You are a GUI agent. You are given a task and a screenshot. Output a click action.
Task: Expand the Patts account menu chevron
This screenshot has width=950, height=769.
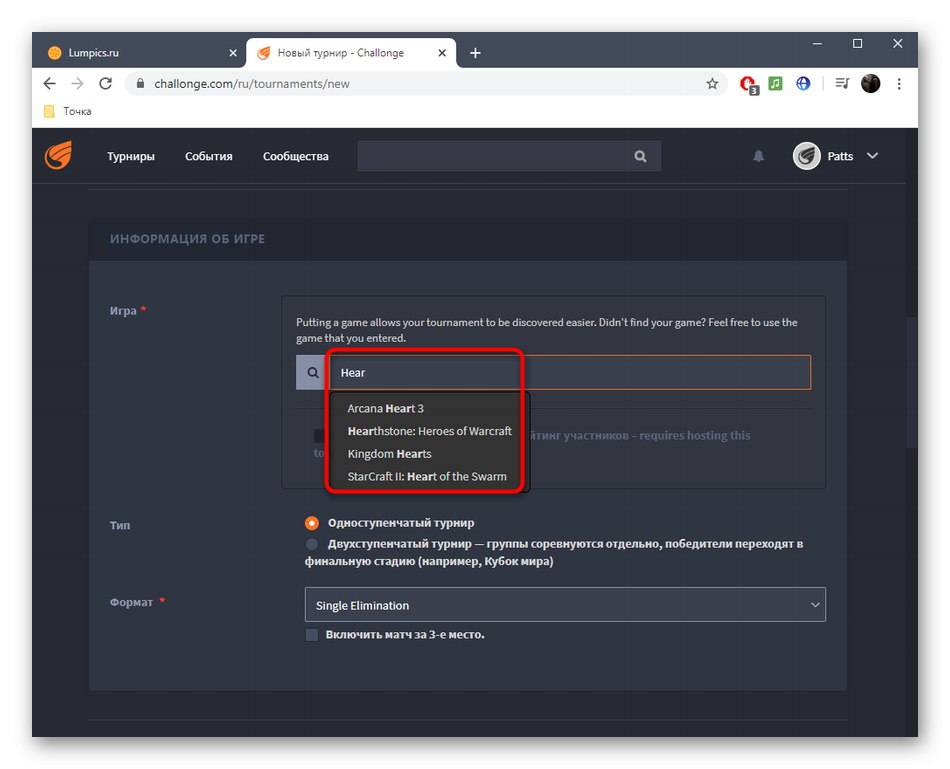(872, 156)
